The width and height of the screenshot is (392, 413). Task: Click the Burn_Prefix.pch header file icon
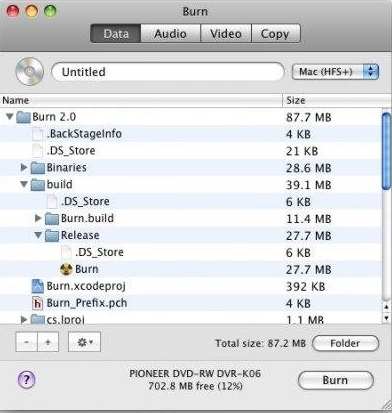pyautogui.click(x=38, y=303)
